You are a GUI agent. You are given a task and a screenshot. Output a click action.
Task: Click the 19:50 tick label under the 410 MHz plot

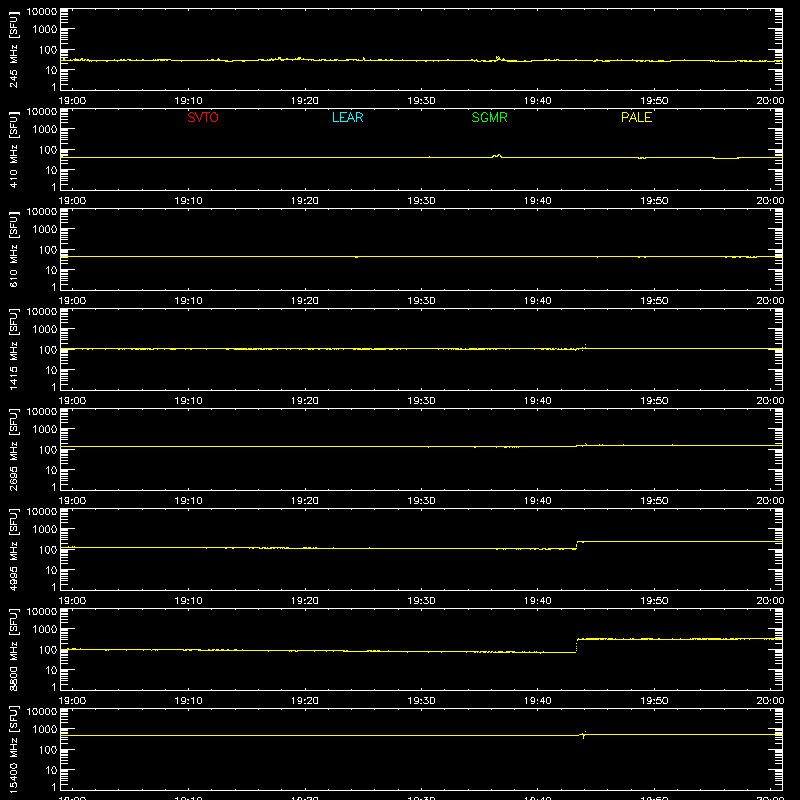[x=654, y=201]
